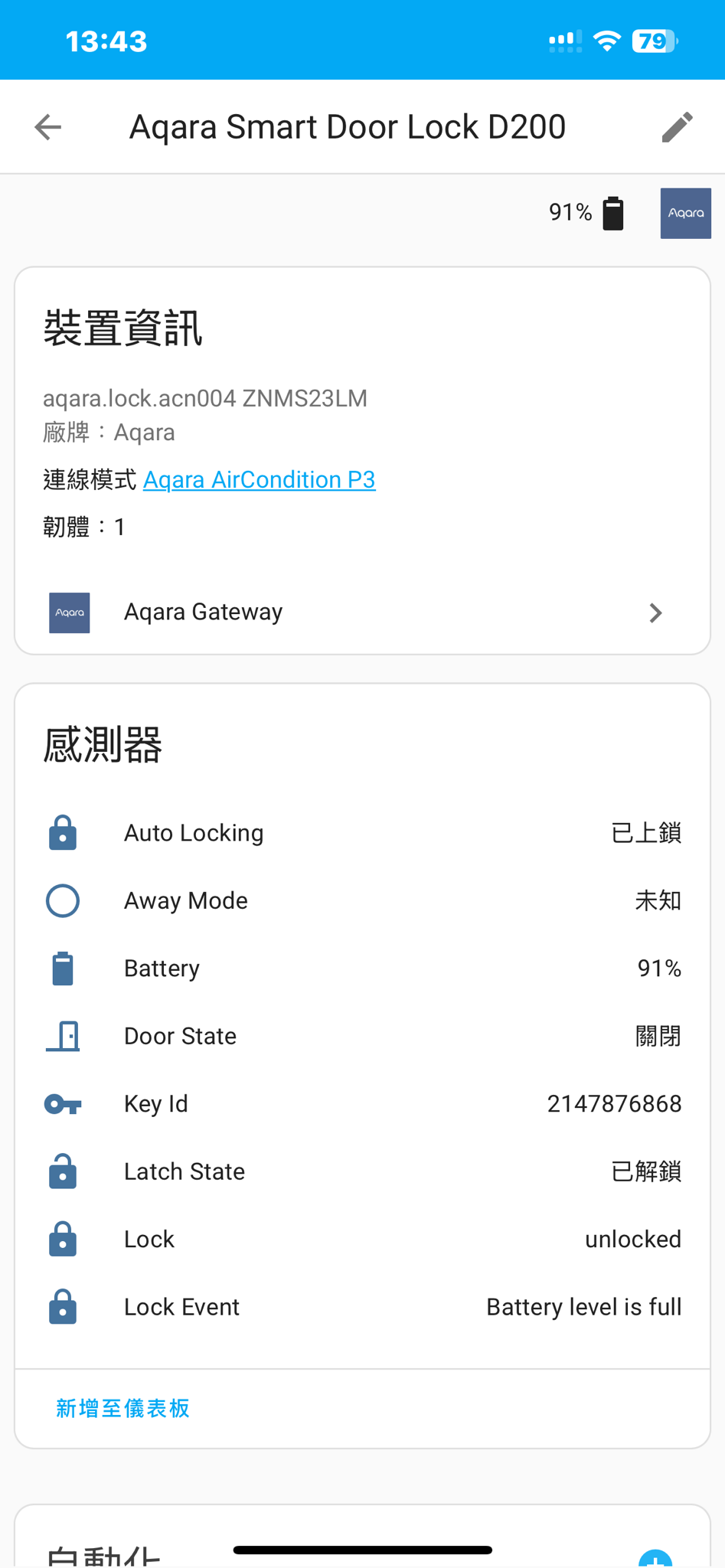Tap the Key Id key icon
725x1568 pixels.
[x=63, y=1104]
